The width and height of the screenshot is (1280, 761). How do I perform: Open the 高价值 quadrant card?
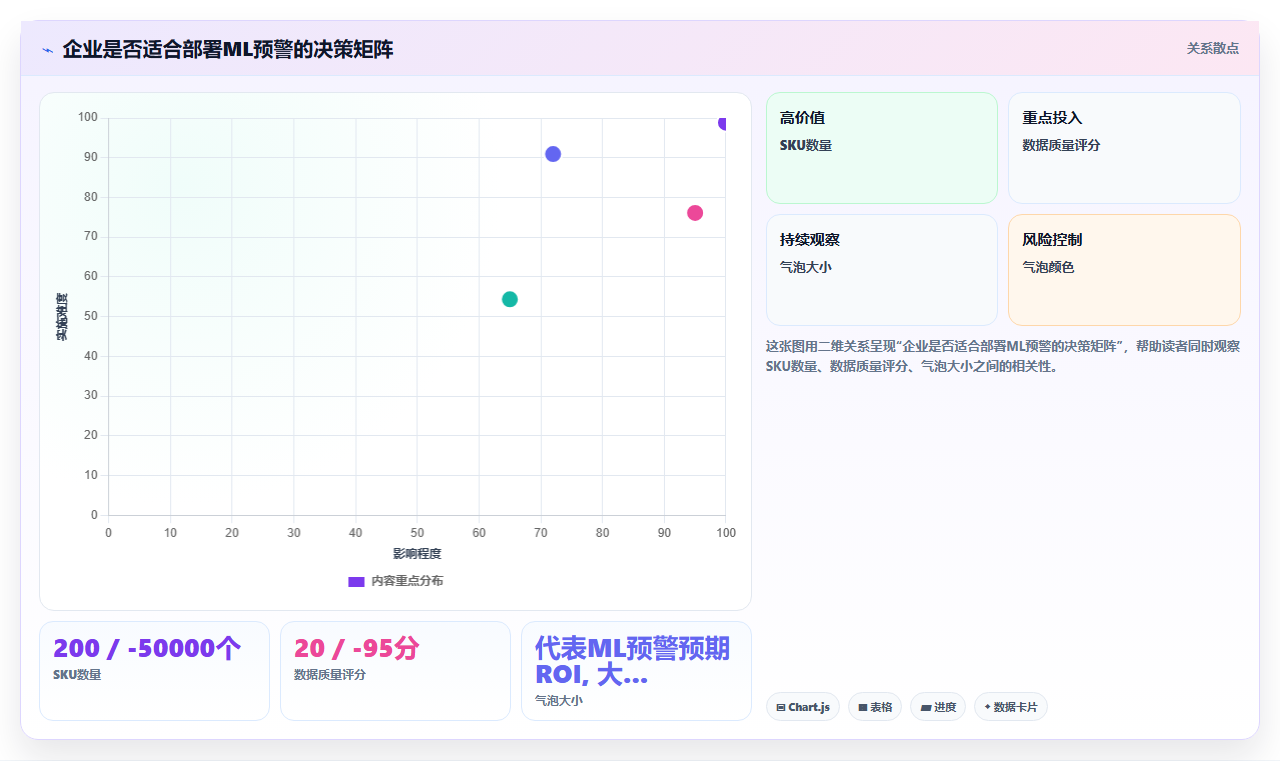882,148
